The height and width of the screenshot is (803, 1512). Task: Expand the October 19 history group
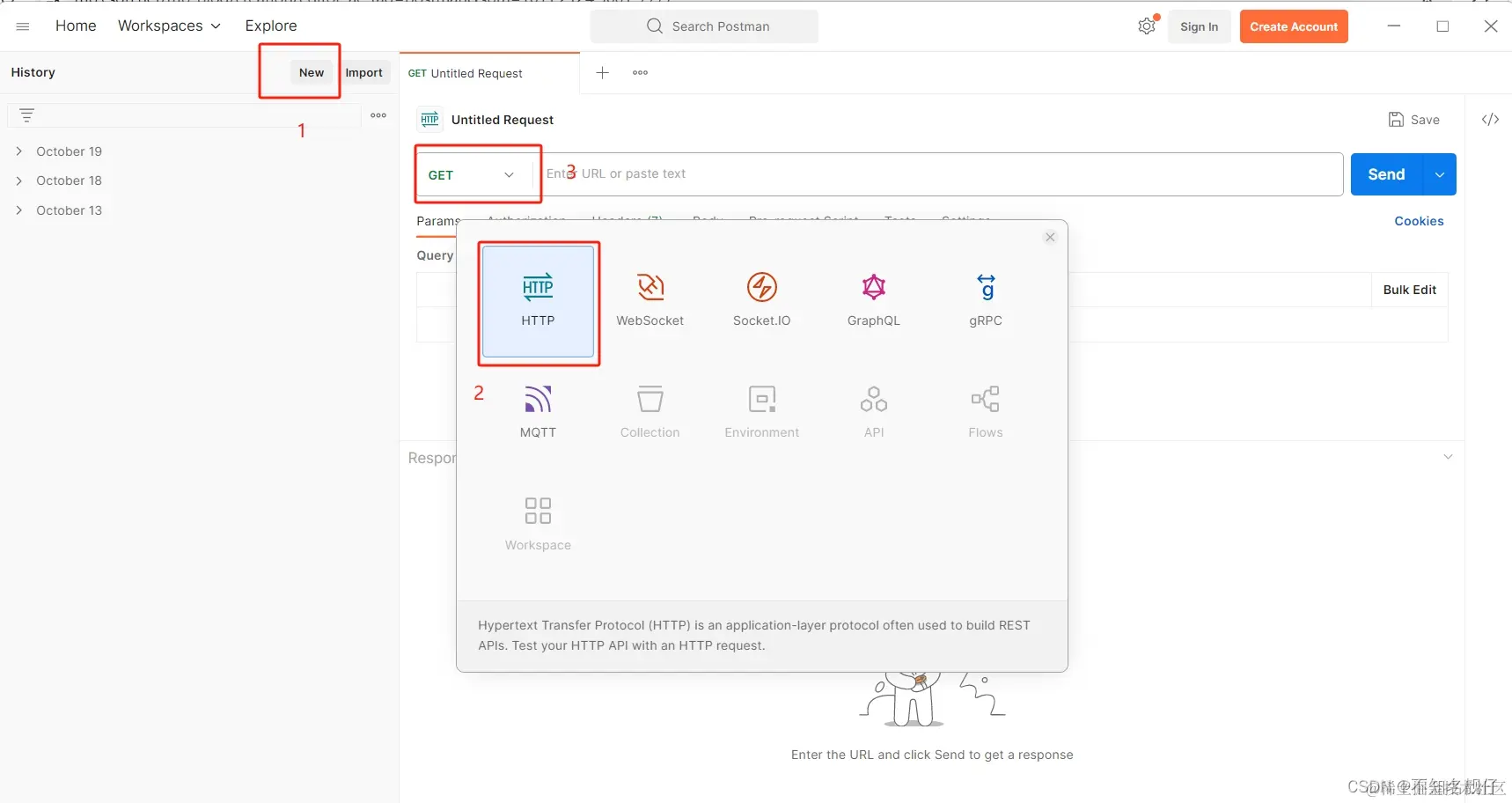18,151
